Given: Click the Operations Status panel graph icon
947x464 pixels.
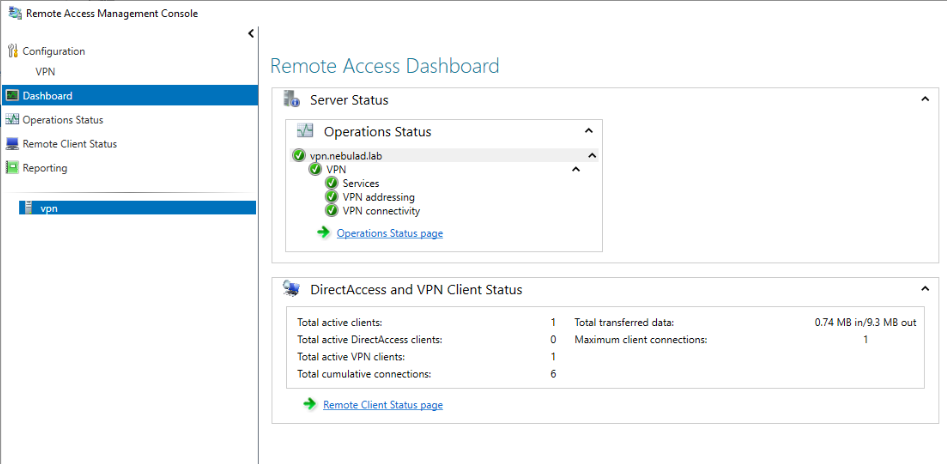Looking at the screenshot, I should click(x=305, y=130).
